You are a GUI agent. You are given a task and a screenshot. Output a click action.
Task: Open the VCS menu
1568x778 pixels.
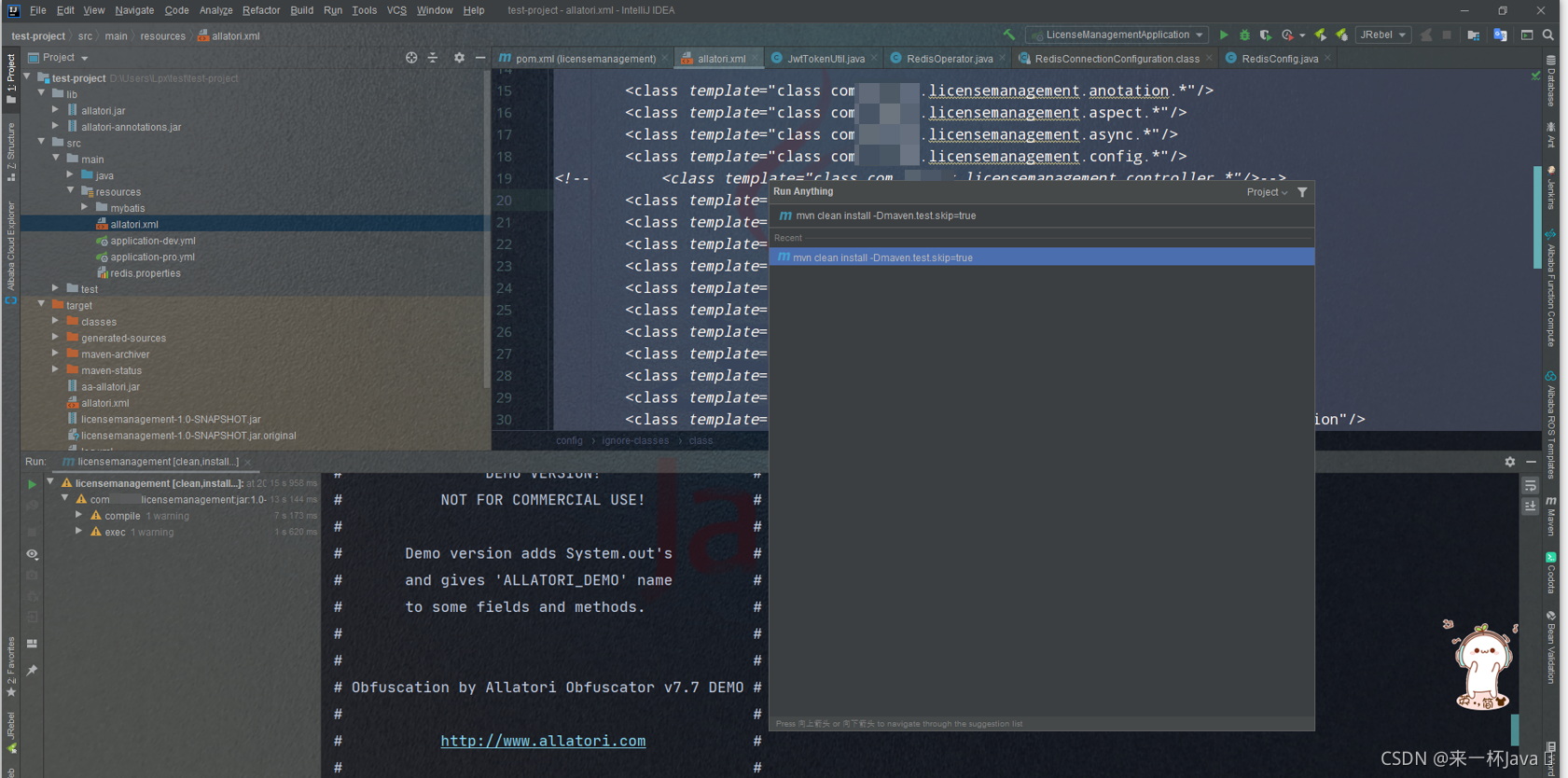396,10
